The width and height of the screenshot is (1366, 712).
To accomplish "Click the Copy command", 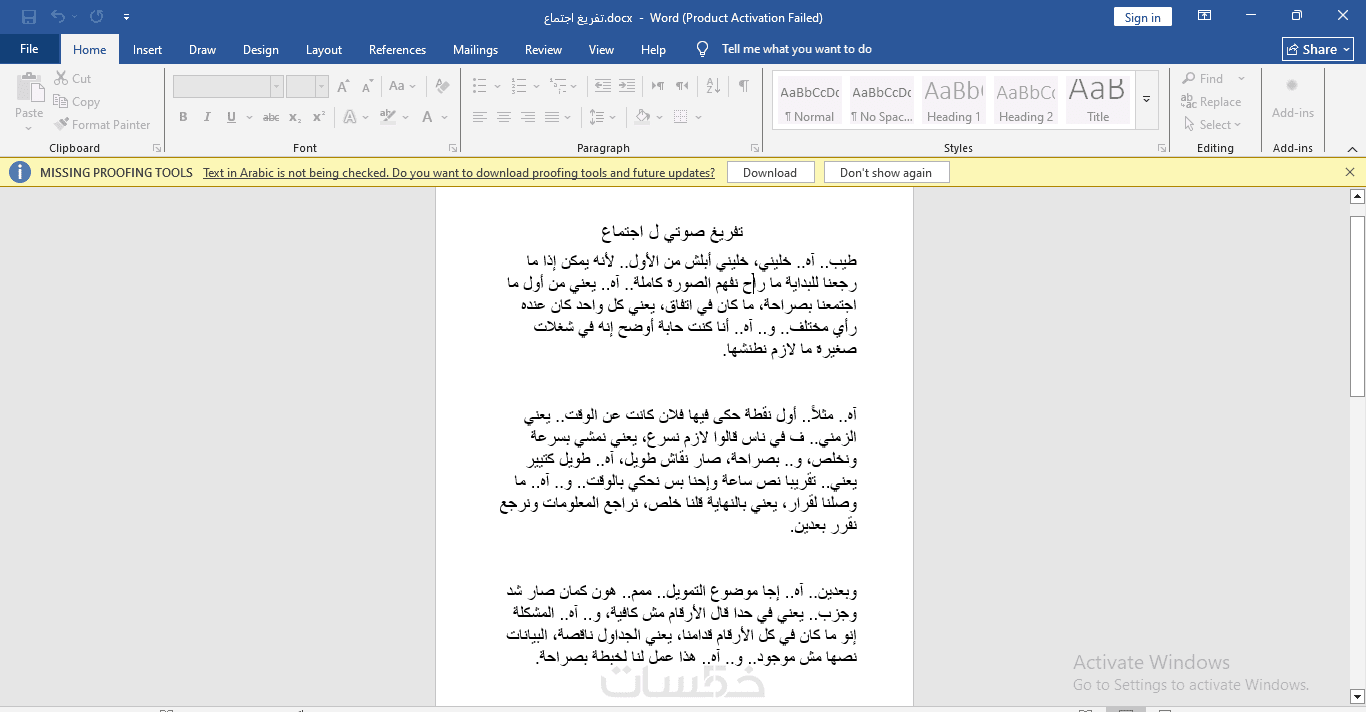I will [x=76, y=102].
